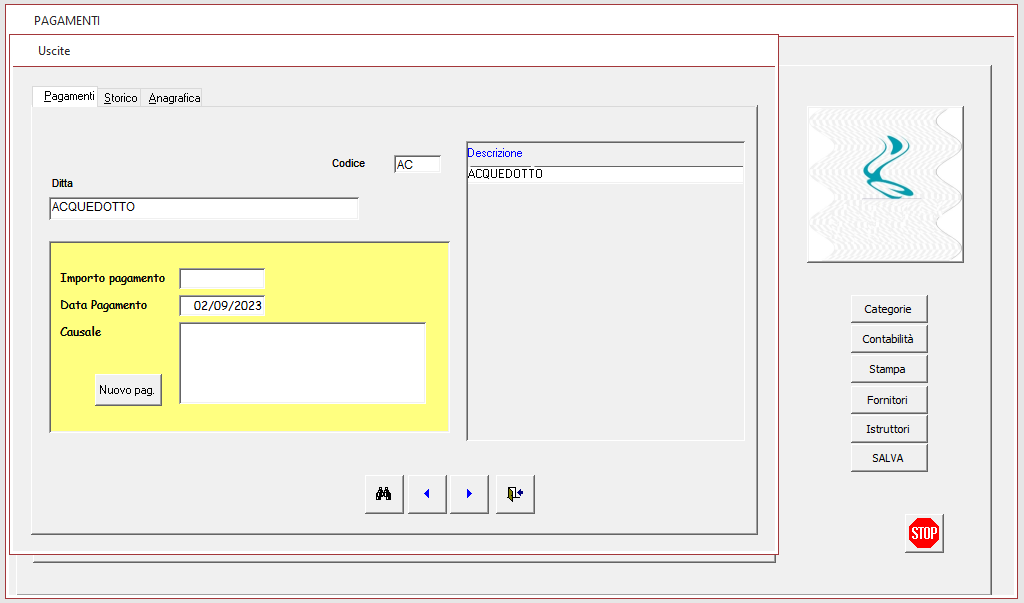Click the PAGAMENTI window title
1024x603 pixels.
tap(67, 21)
